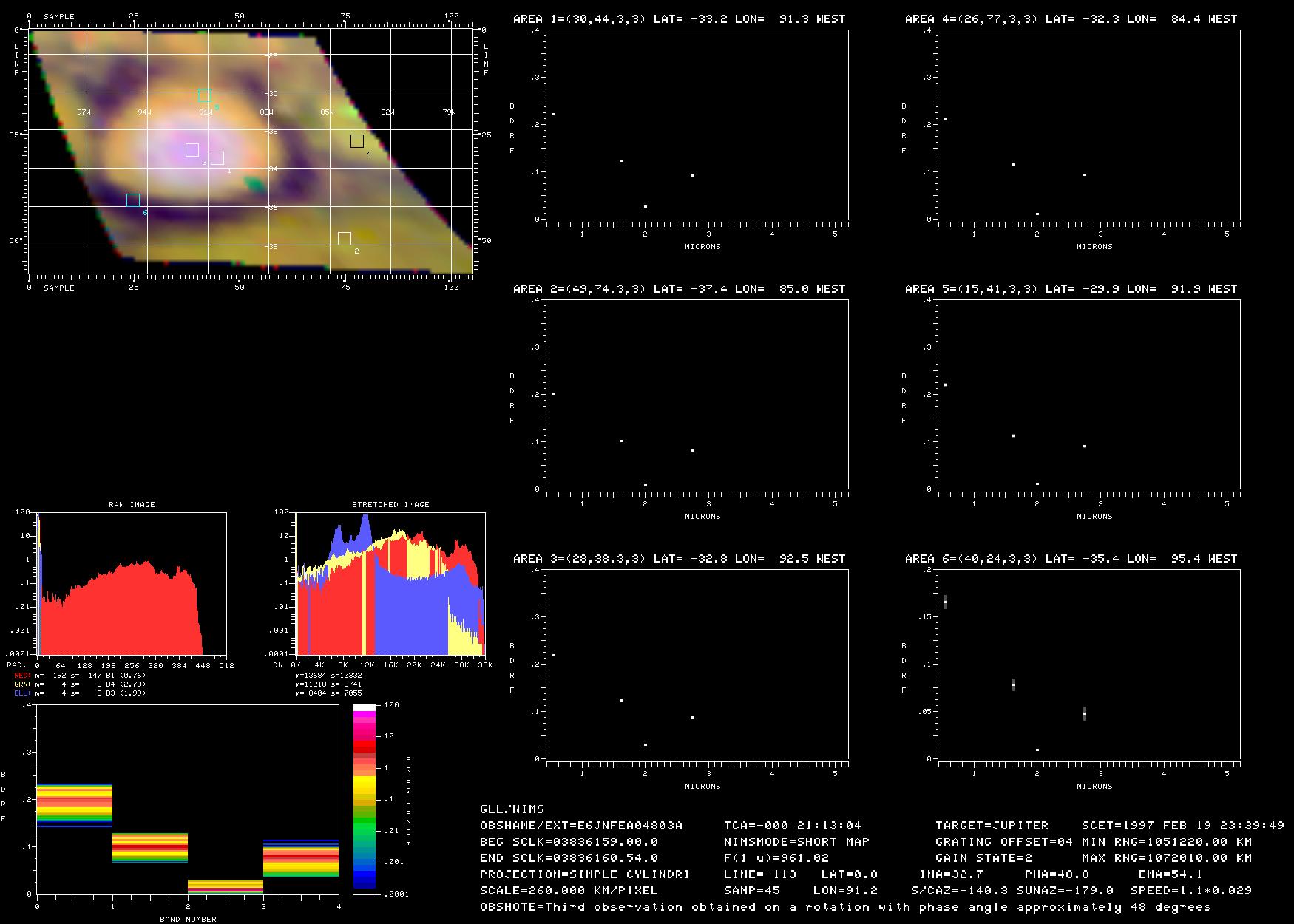The image size is (1294, 924).
Task: Click the STRETCHED IMAGE histogram title
Action: pyautogui.click(x=390, y=505)
